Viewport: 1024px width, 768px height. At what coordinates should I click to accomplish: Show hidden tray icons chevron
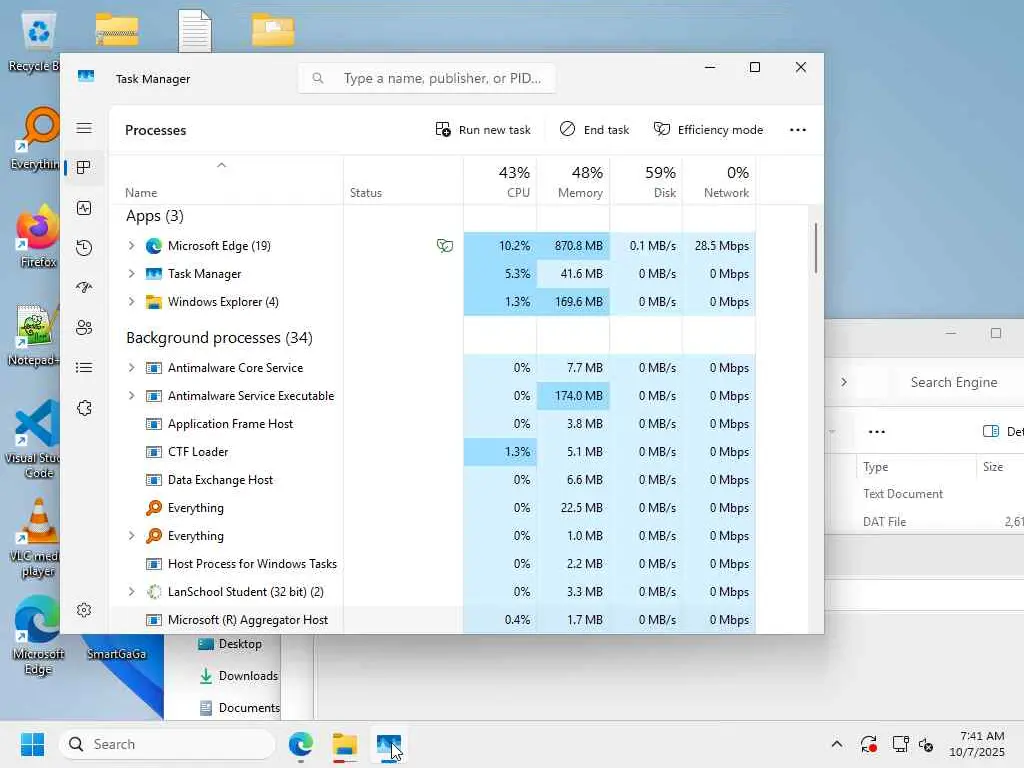[x=837, y=744]
